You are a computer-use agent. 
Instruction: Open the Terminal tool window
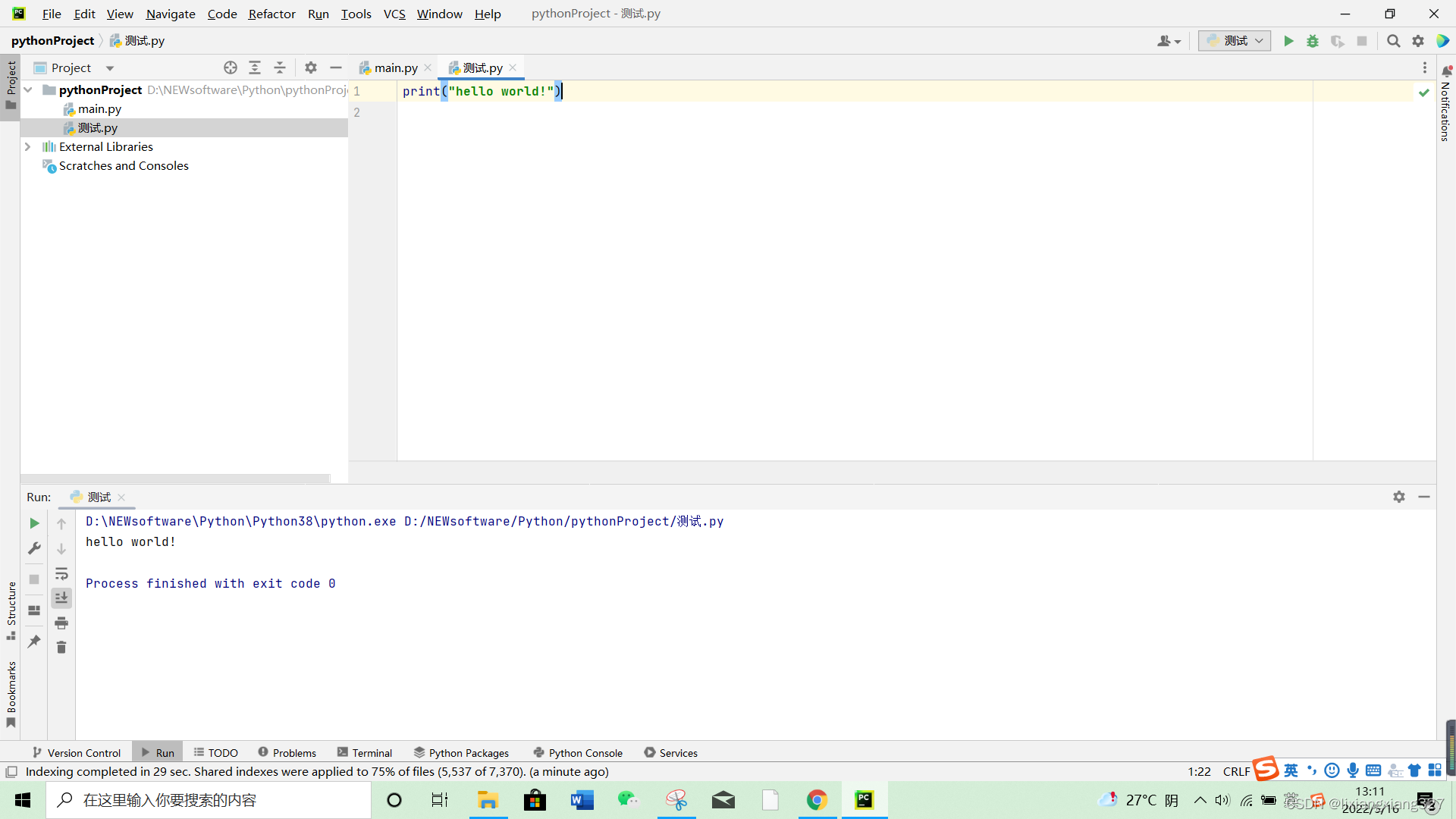click(x=371, y=752)
